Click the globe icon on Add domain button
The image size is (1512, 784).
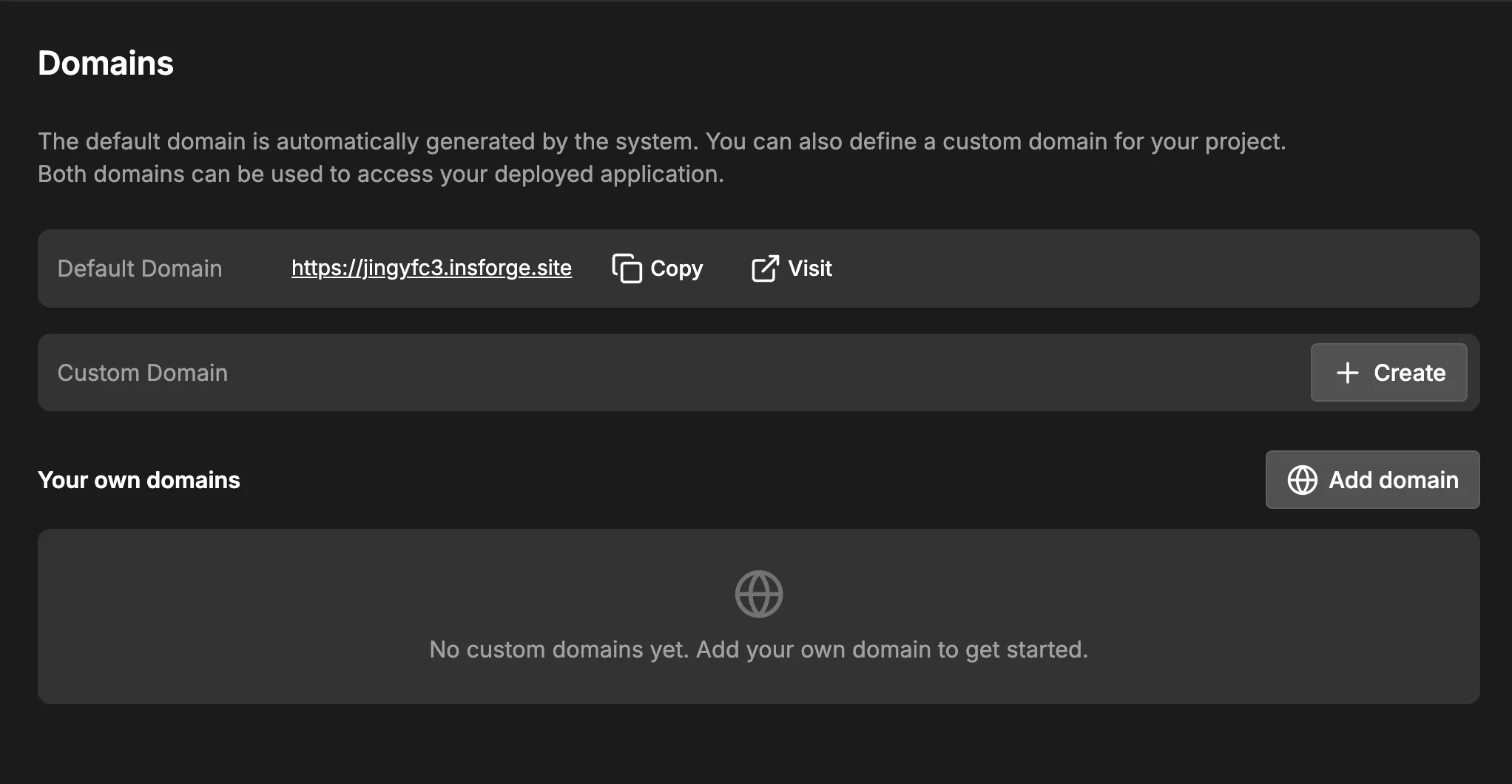click(1303, 479)
